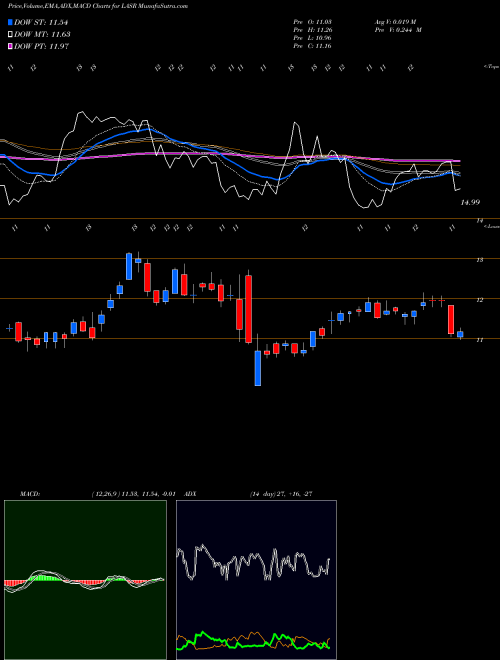Click the 14.99 value on EMA chart
This screenshot has height=660, width=500.
(x=470, y=202)
